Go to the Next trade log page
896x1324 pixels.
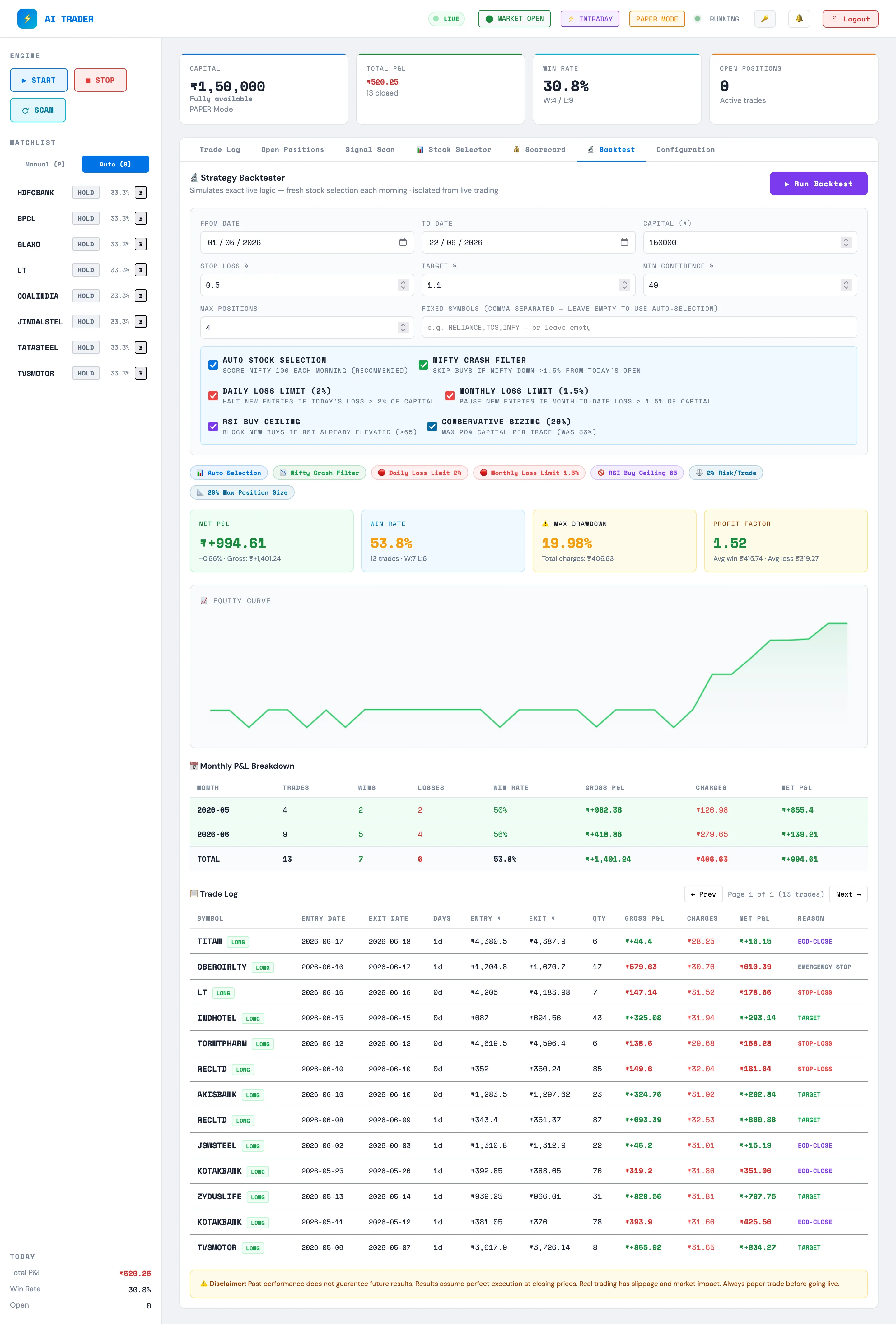point(848,894)
